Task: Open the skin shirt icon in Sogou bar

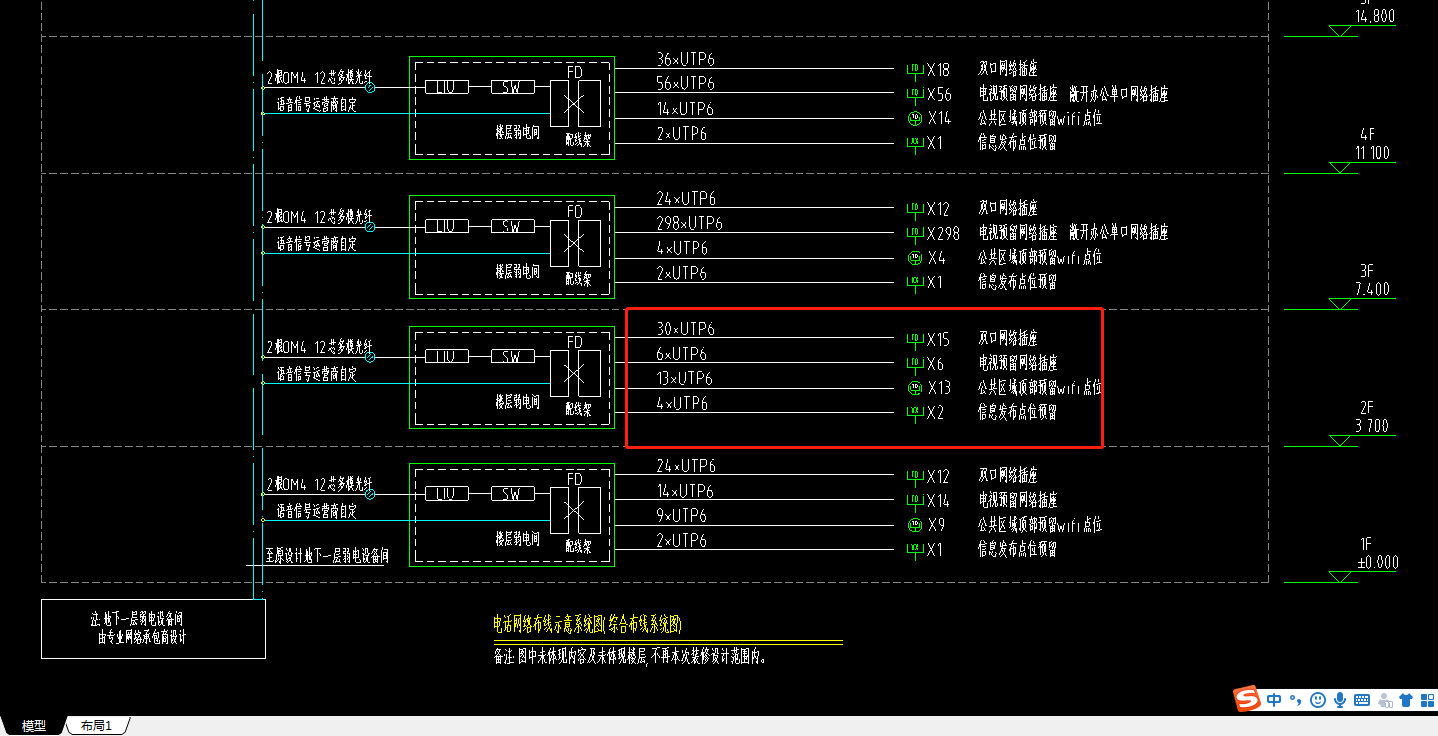Action: 1405,700
